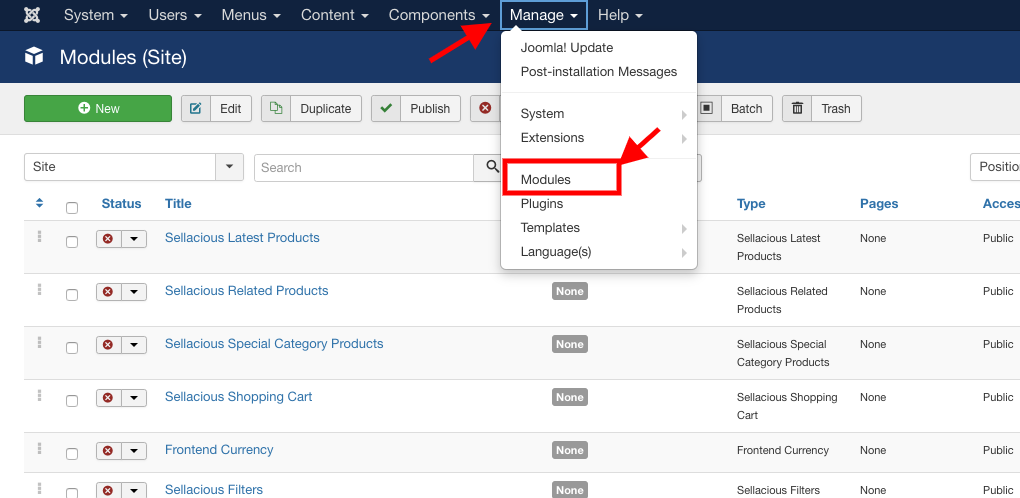Open the Content menu
This screenshot has width=1020, height=498.
pos(335,15)
